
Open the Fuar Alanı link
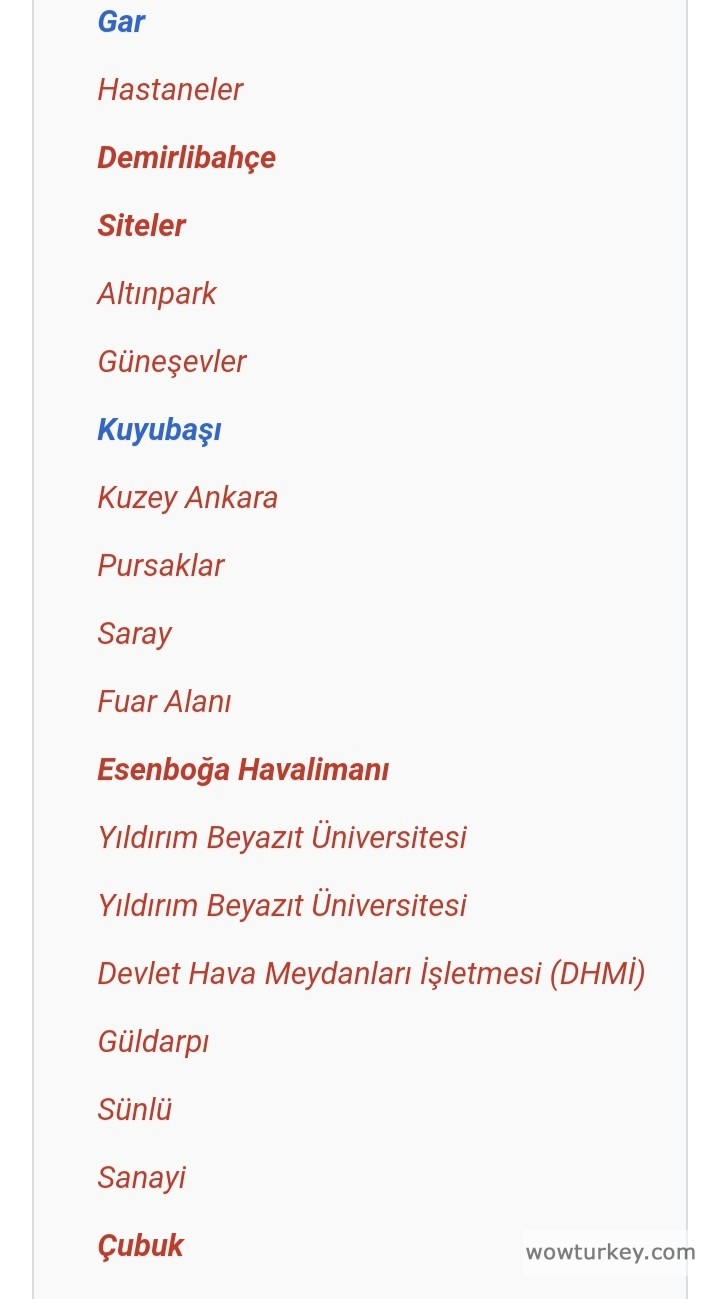click(x=164, y=702)
